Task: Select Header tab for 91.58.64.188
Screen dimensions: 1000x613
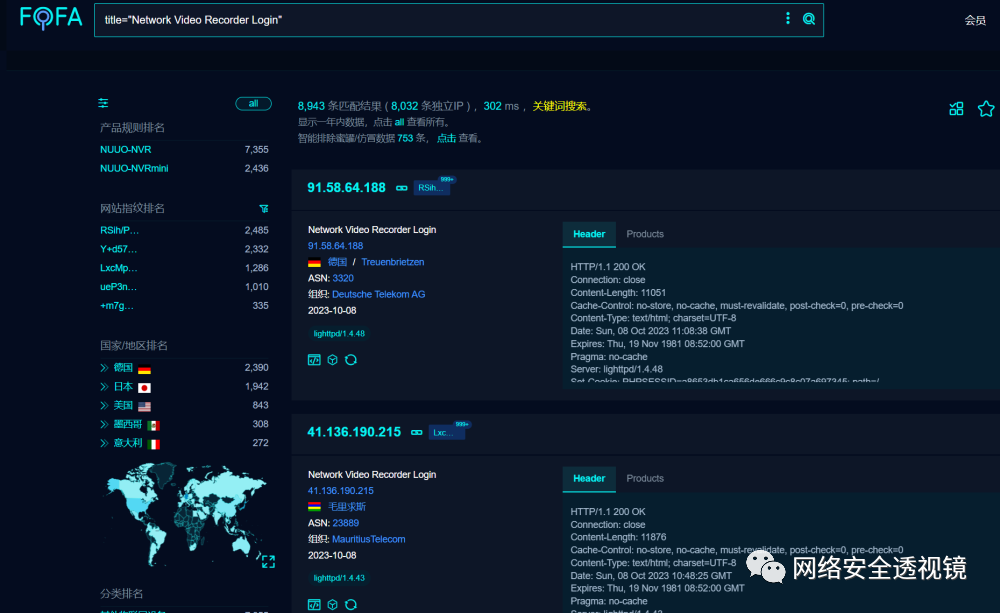Action: [589, 234]
